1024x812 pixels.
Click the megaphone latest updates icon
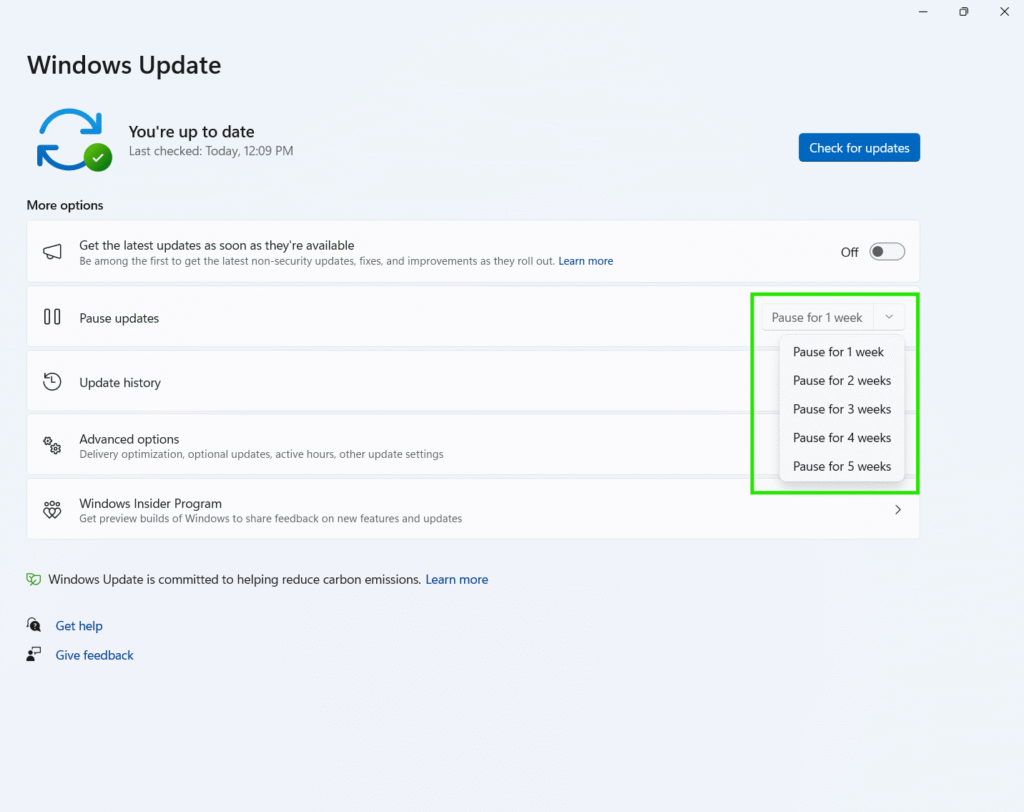(x=52, y=252)
